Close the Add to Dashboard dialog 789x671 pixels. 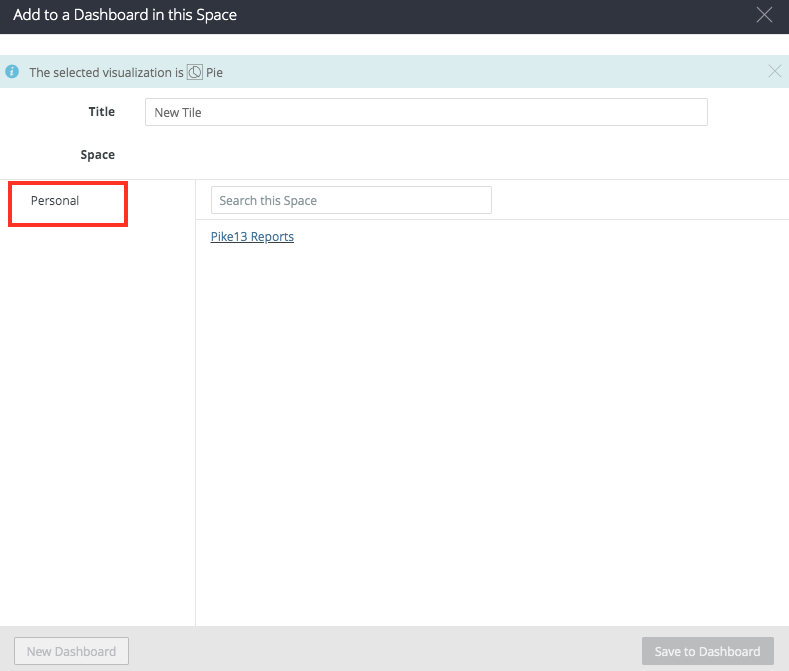click(764, 15)
